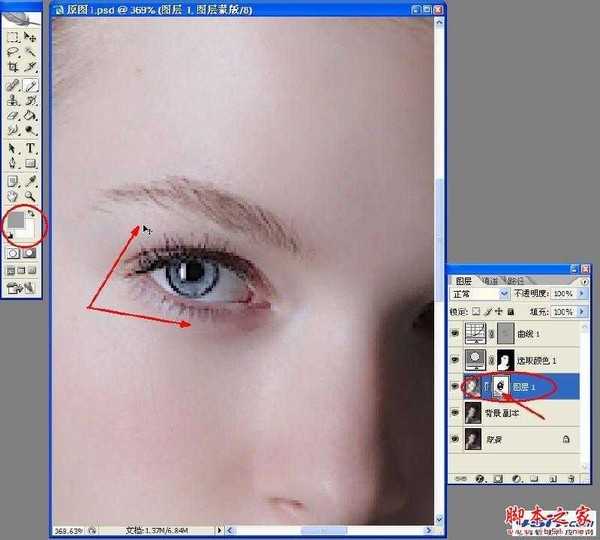
Task: Add a layer mask button
Action: pyautogui.click(x=498, y=478)
